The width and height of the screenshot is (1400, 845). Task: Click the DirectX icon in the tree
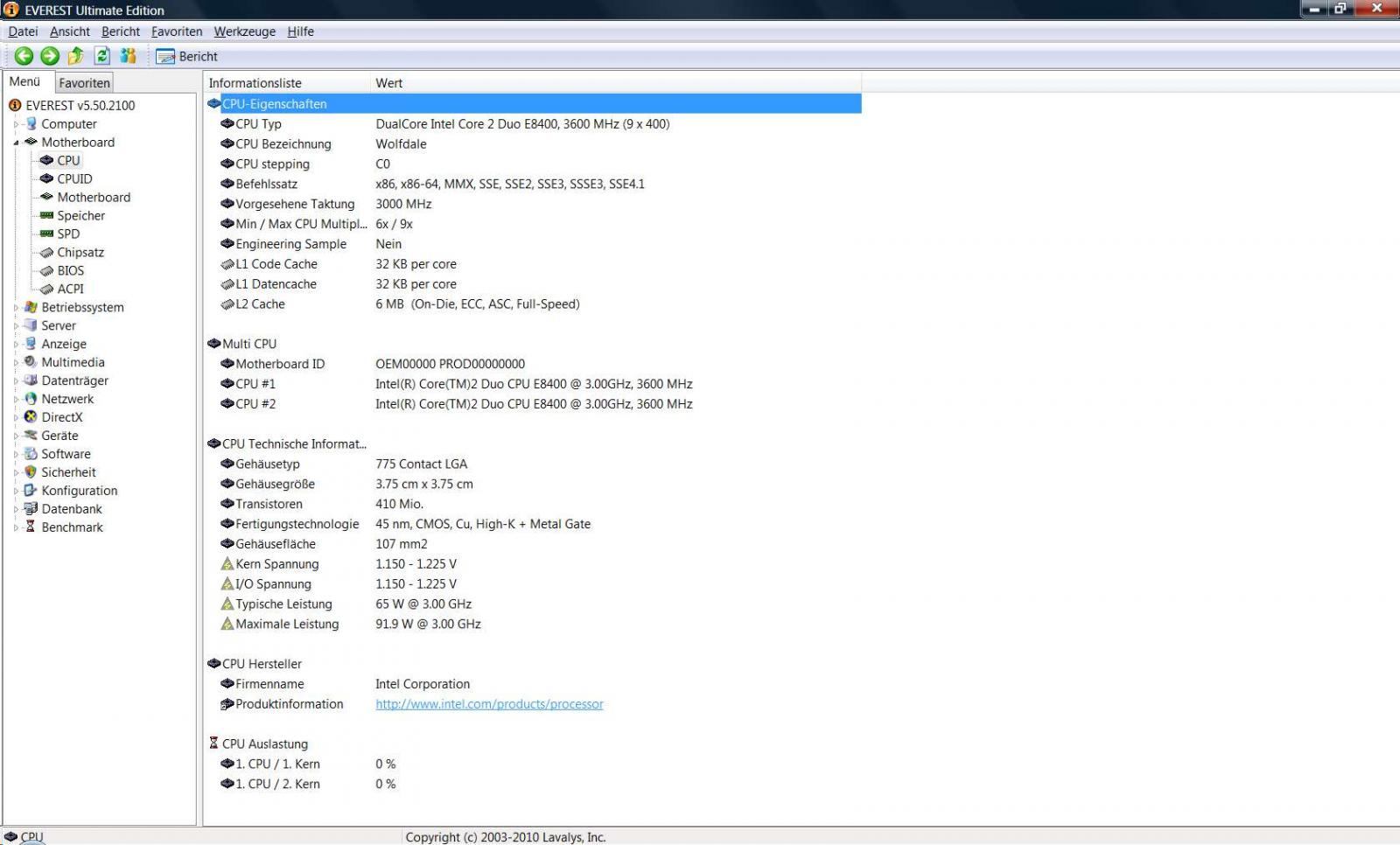tap(31, 417)
